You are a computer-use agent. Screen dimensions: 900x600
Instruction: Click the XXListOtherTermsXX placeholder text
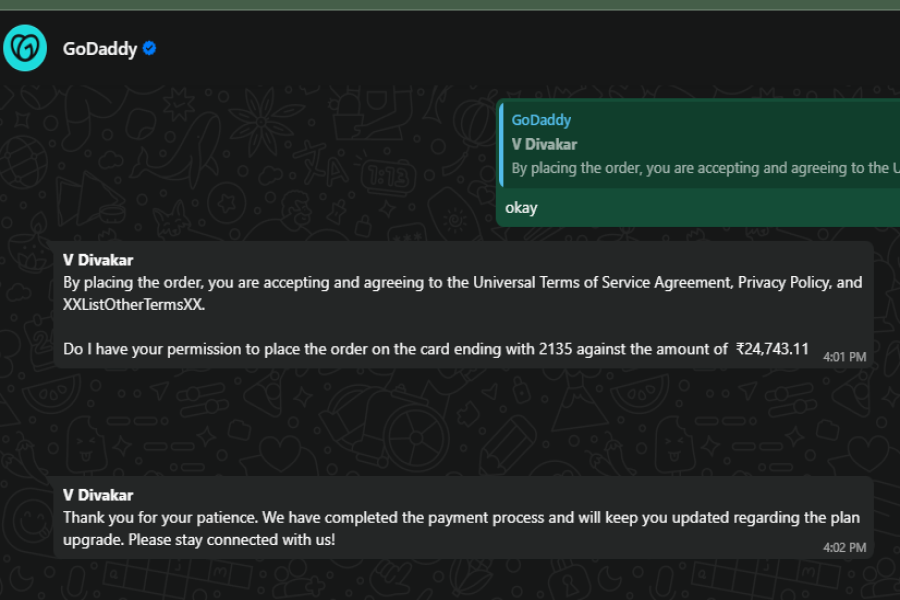click(x=134, y=304)
